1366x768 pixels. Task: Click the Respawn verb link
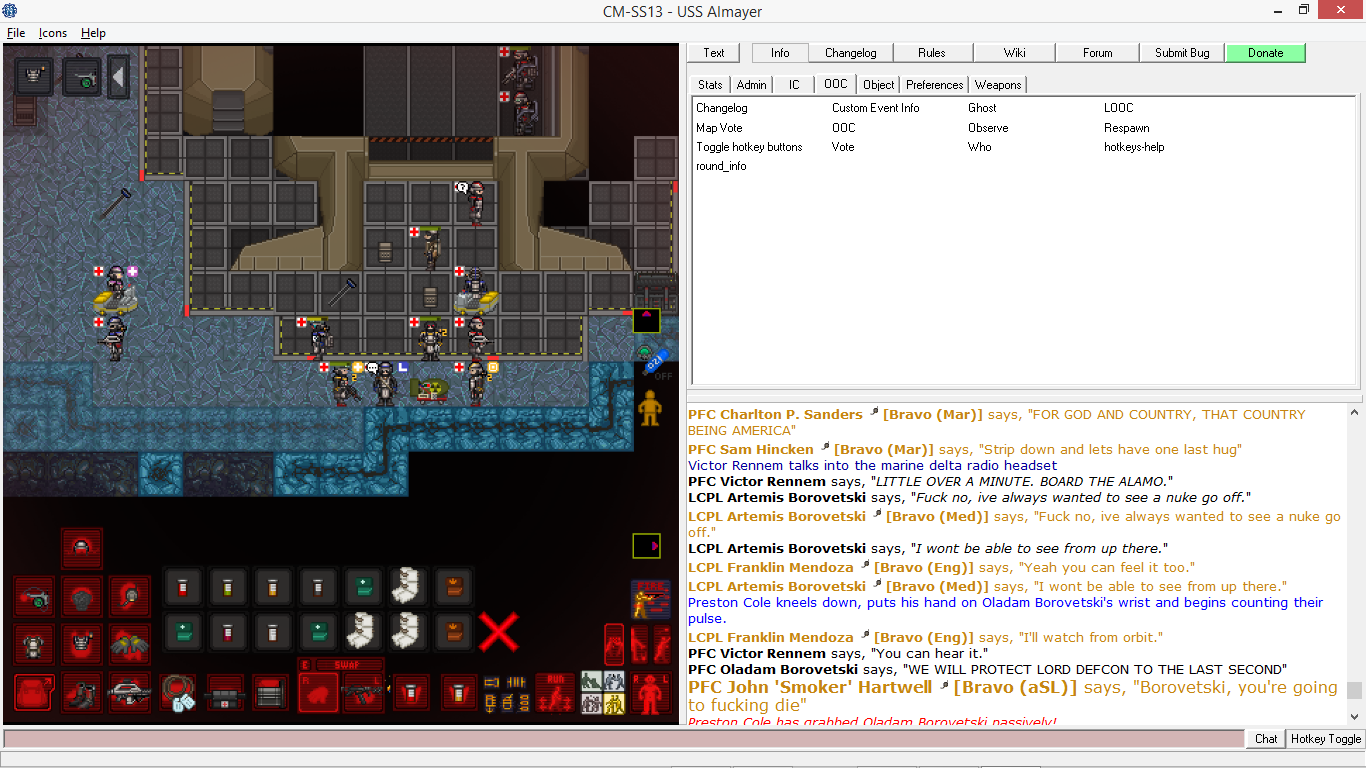1126,128
